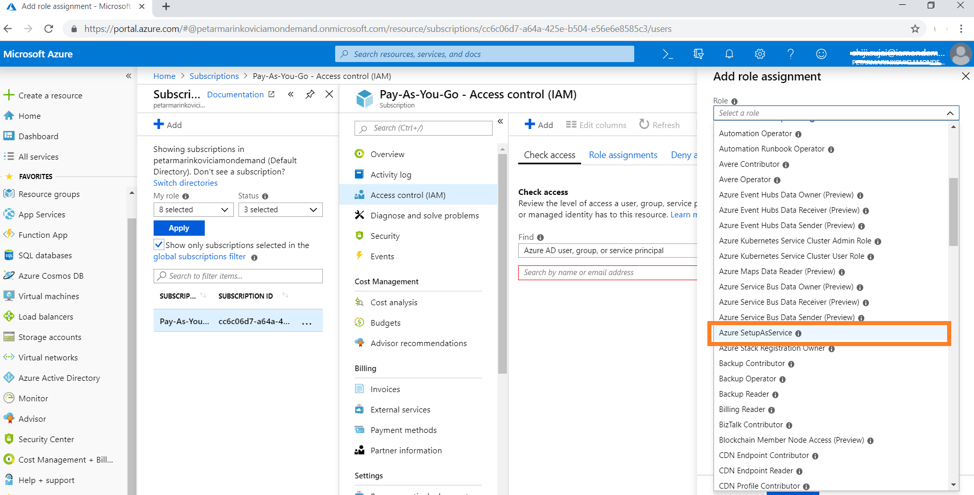Image resolution: width=974 pixels, height=495 pixels.
Task: Pin the Subscriptions blade
Action: click(310, 95)
